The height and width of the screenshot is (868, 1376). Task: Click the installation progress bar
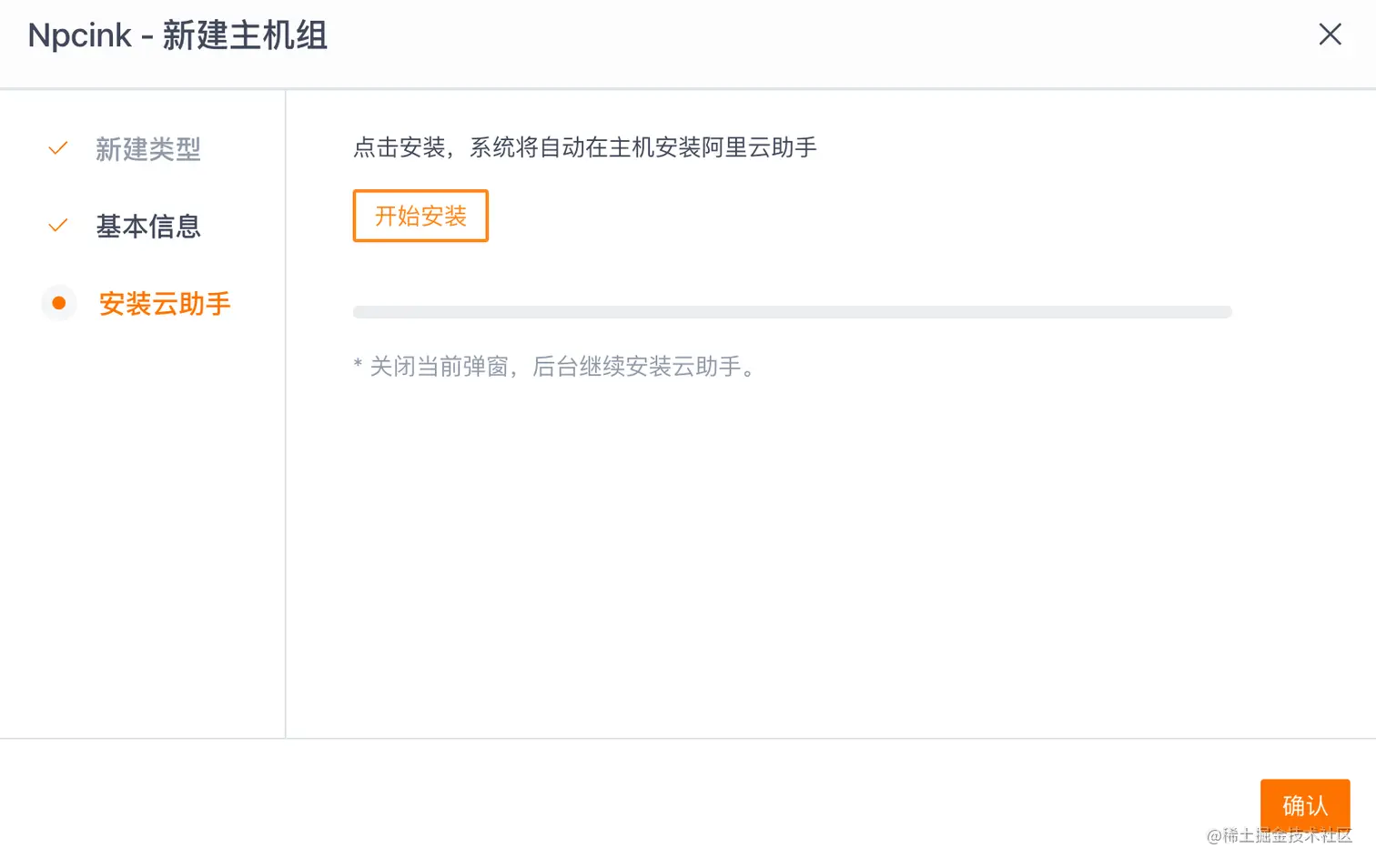pyautogui.click(x=792, y=312)
